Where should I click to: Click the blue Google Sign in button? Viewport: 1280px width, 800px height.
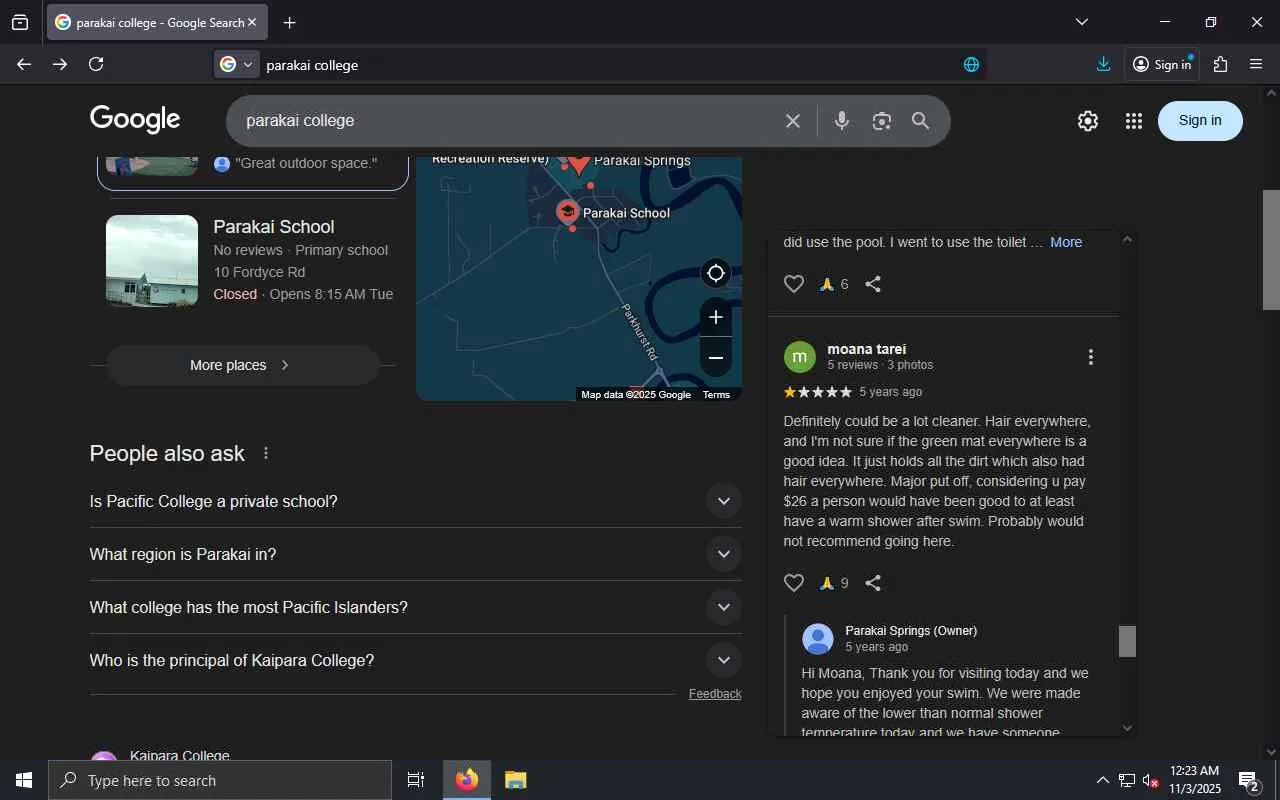pos(1200,121)
